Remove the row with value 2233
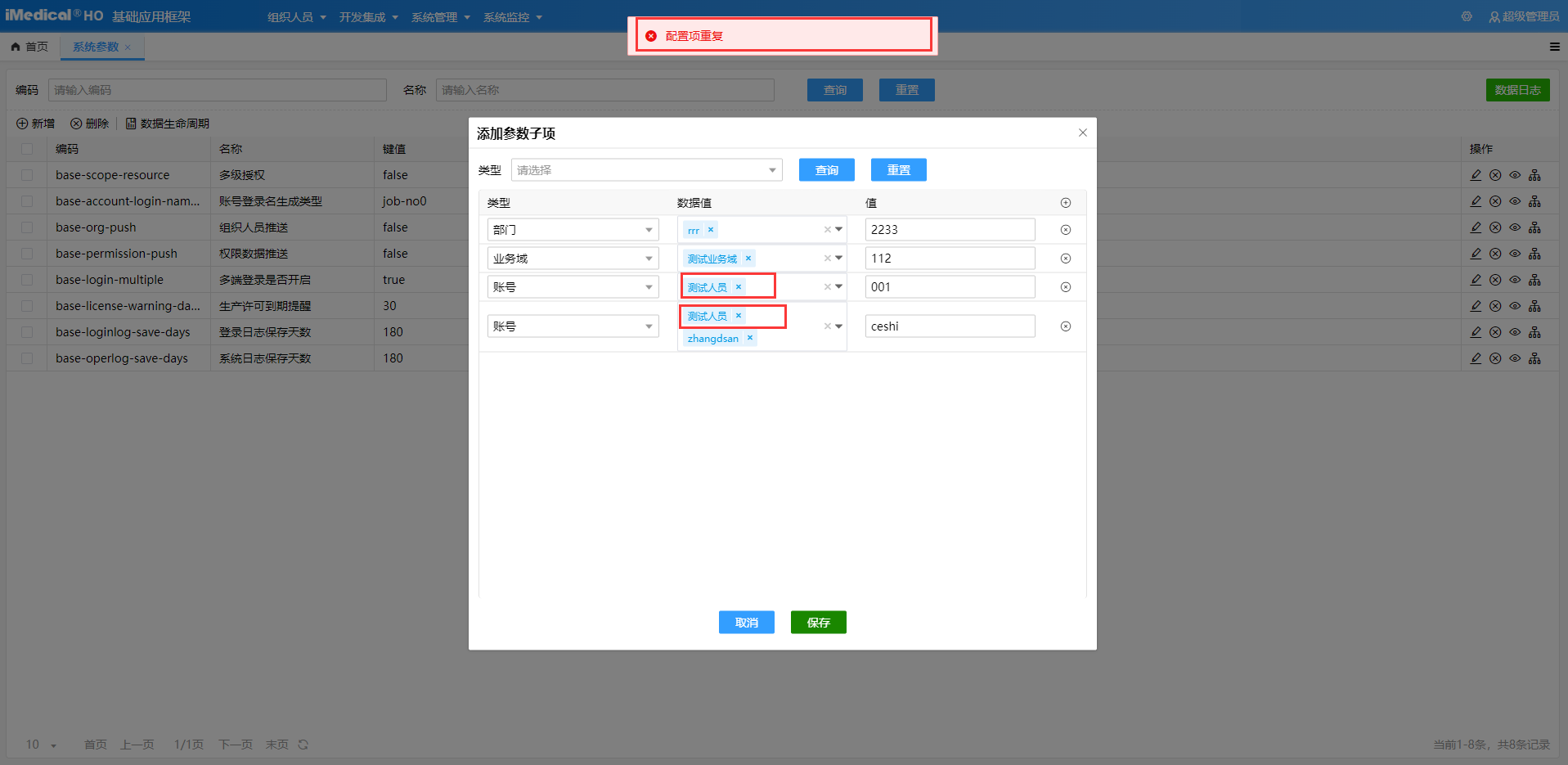 tap(1065, 230)
